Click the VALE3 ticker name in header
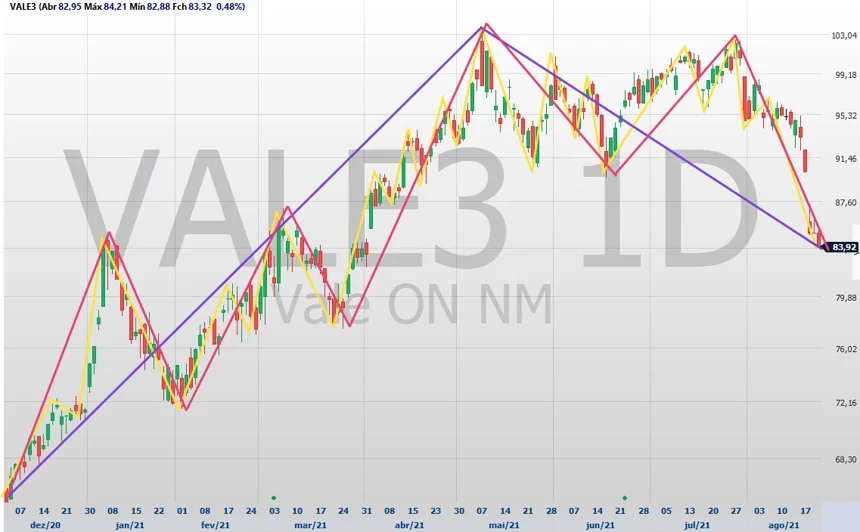860x532 pixels. click(20, 7)
